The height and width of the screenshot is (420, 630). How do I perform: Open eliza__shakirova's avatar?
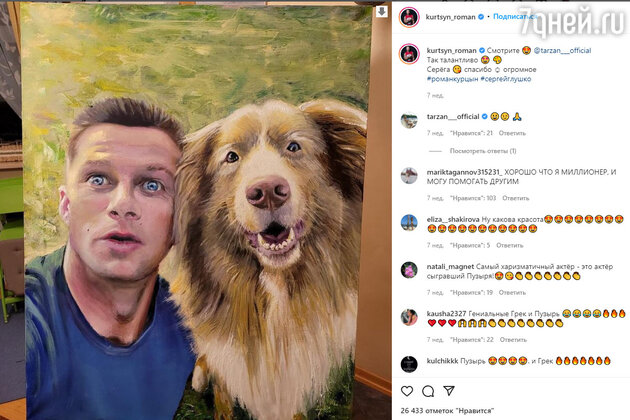click(409, 222)
